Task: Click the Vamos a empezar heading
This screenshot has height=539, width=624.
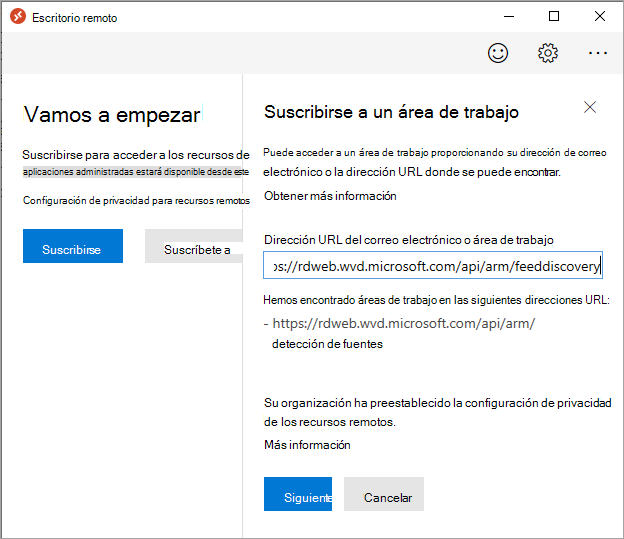Action: [x=112, y=115]
